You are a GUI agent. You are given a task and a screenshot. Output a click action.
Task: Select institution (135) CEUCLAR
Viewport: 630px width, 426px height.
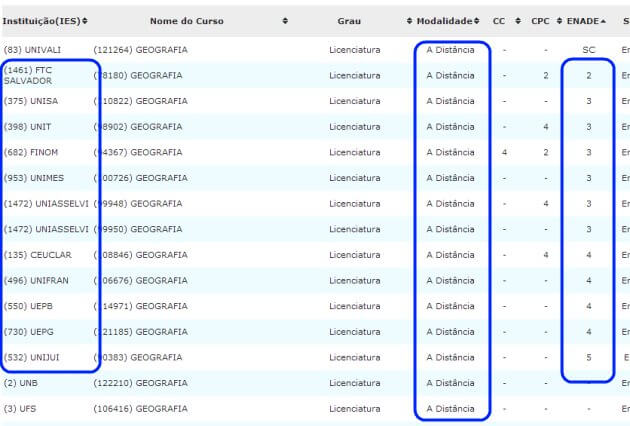pyautogui.click(x=38, y=255)
